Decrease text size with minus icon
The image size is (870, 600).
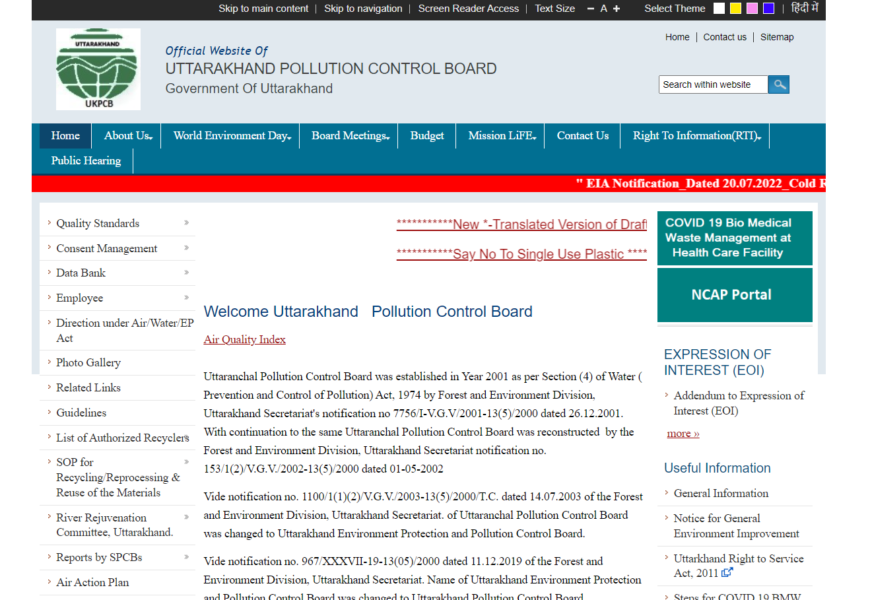tap(590, 8)
